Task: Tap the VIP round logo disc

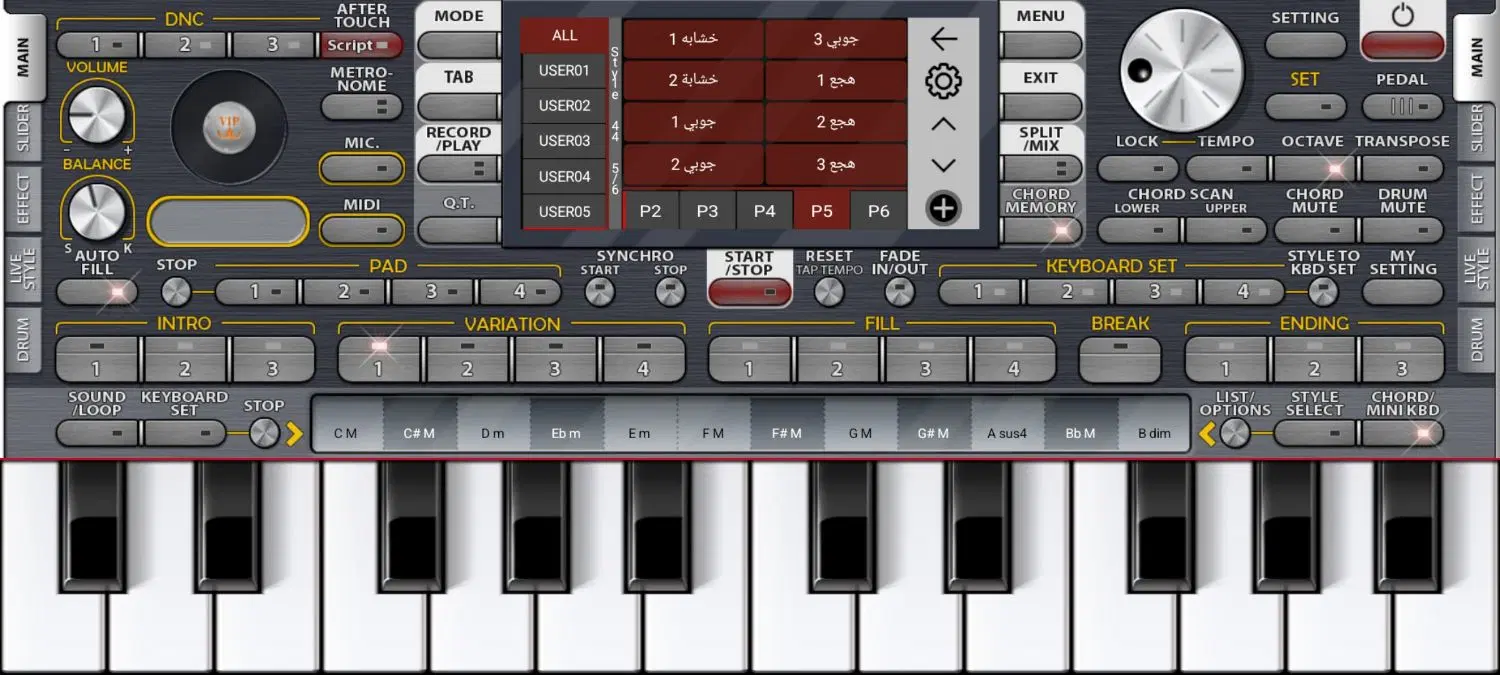Action: click(229, 127)
